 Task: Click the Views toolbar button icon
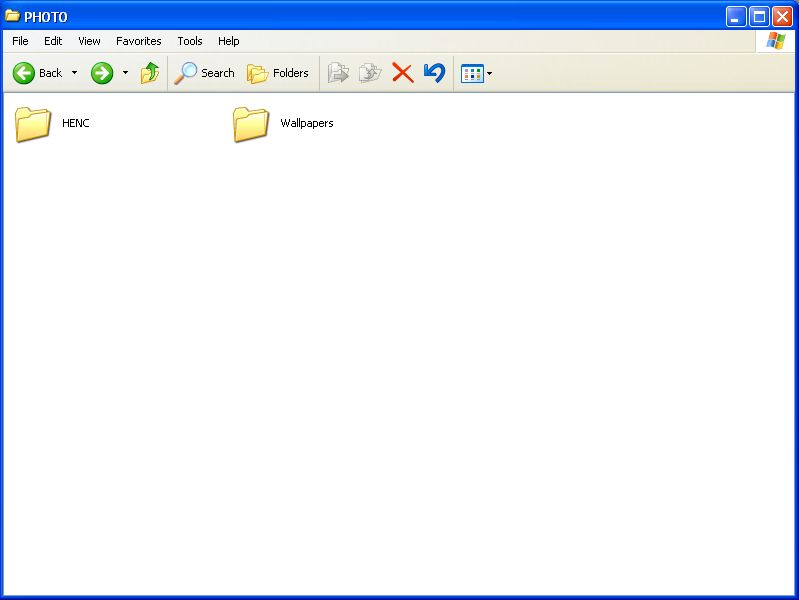pos(472,73)
